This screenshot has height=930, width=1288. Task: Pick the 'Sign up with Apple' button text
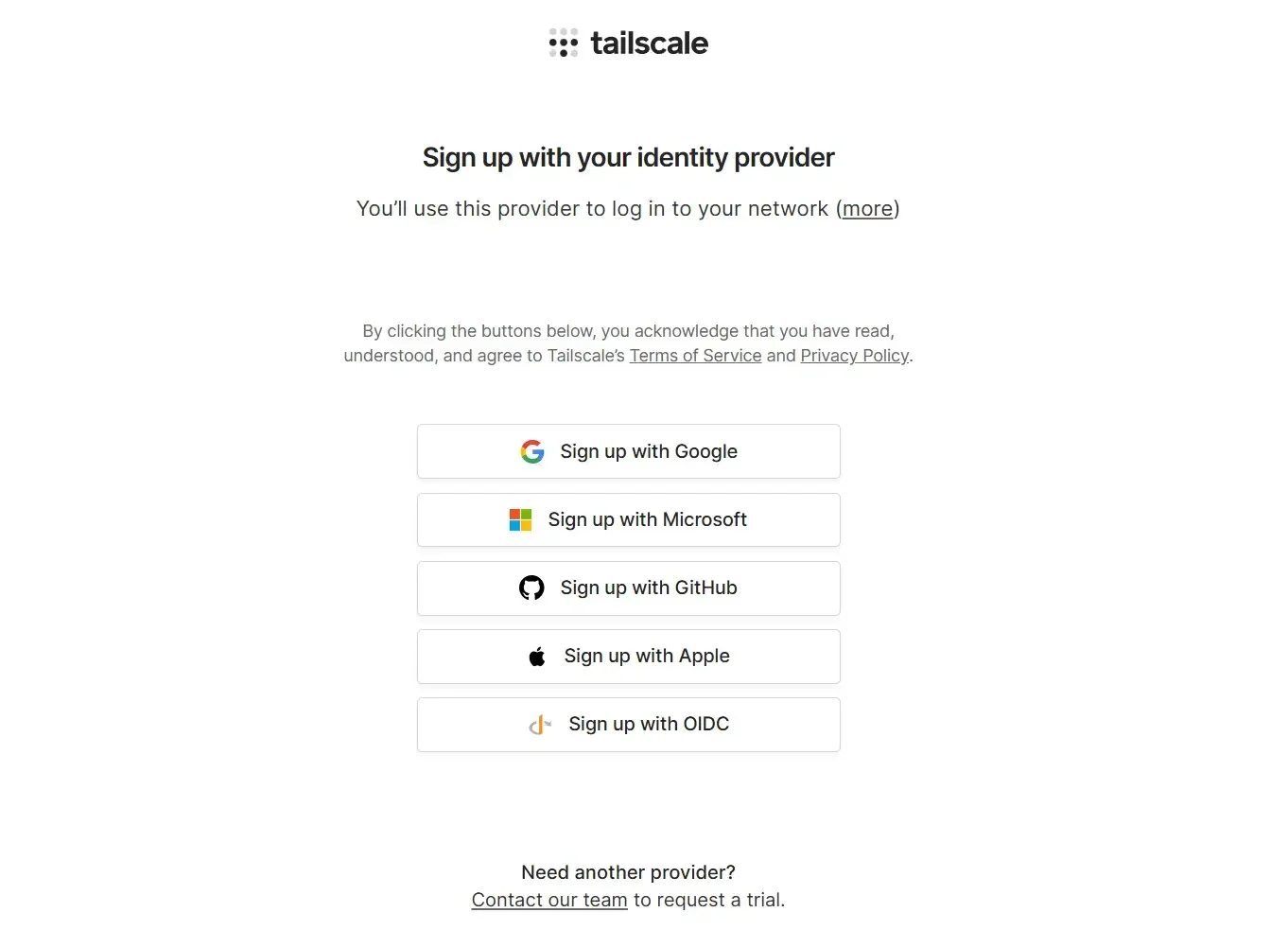pos(647,656)
